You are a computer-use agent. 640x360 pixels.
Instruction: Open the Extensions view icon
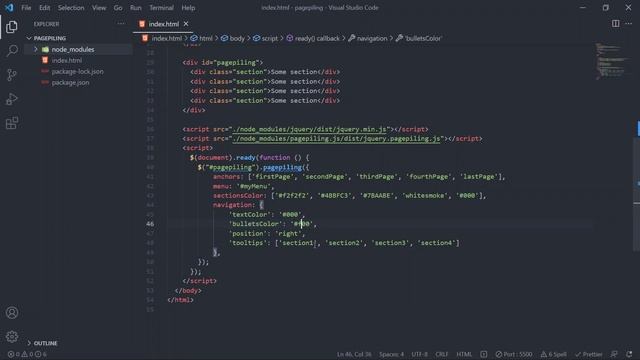(12, 123)
